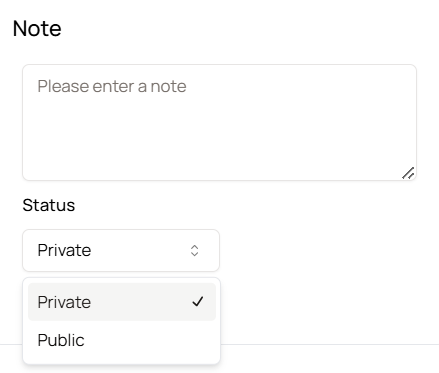The image size is (439, 373).
Task: Click the up-down chevron icon in Status select
Action: pos(195,251)
